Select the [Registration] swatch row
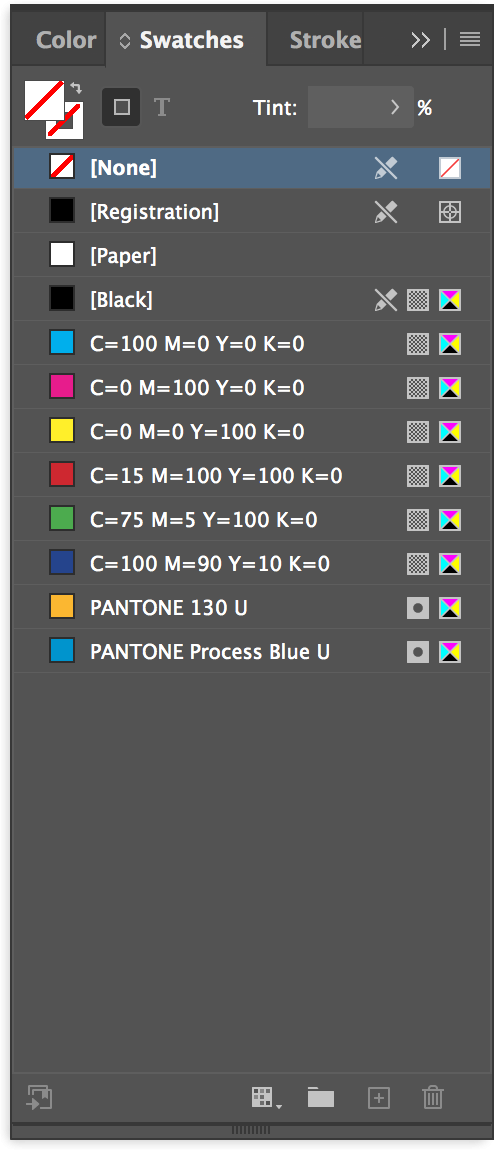 pos(252,212)
